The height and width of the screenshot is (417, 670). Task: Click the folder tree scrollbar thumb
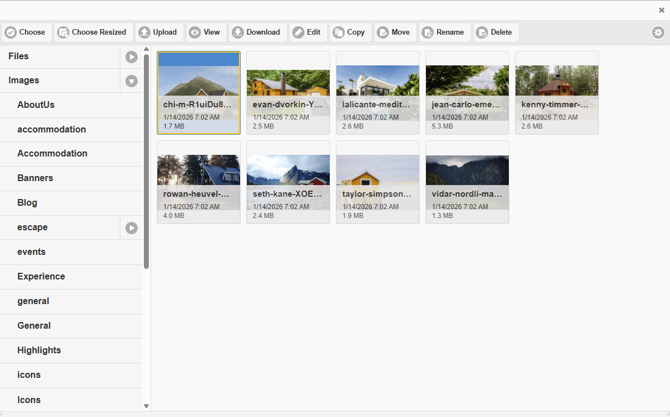146,162
